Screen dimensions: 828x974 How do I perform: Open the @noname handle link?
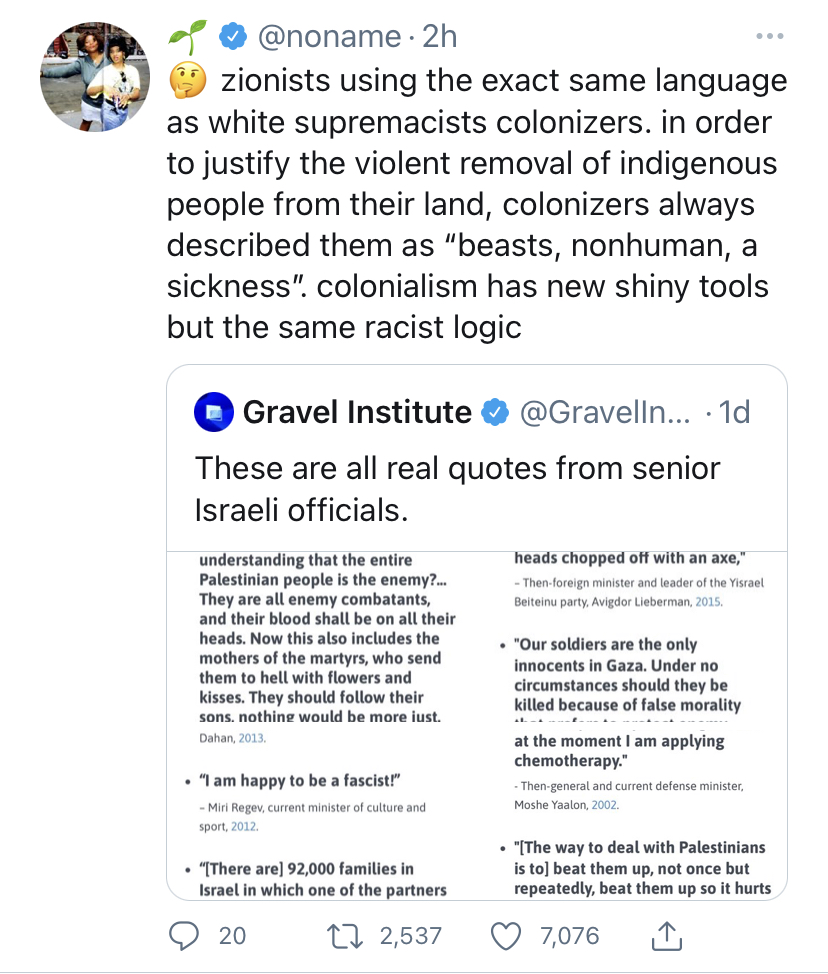pos(329,36)
